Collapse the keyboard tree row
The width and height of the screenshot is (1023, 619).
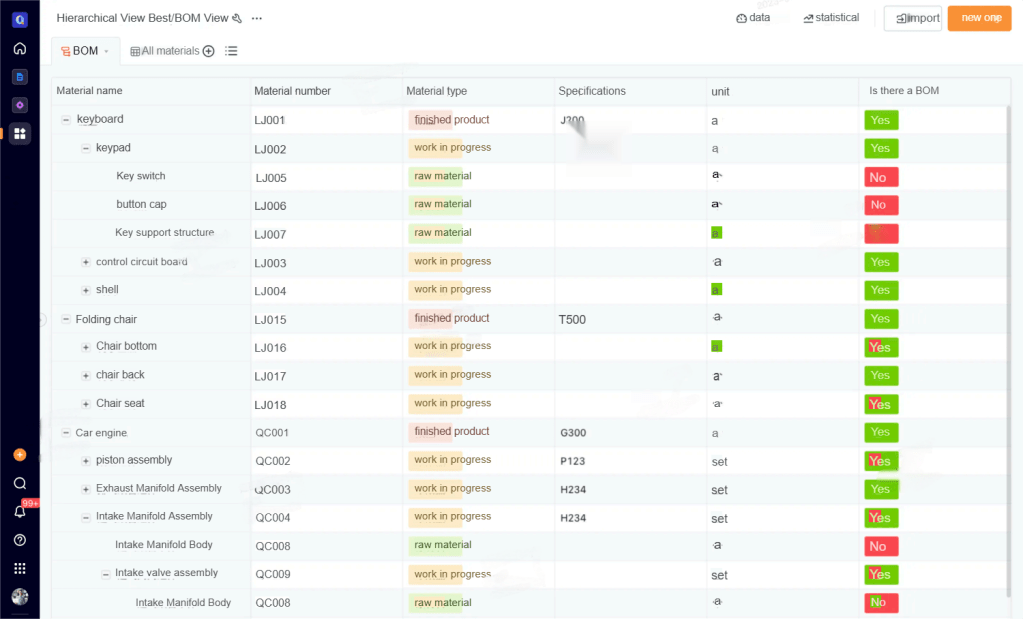tap(66, 120)
